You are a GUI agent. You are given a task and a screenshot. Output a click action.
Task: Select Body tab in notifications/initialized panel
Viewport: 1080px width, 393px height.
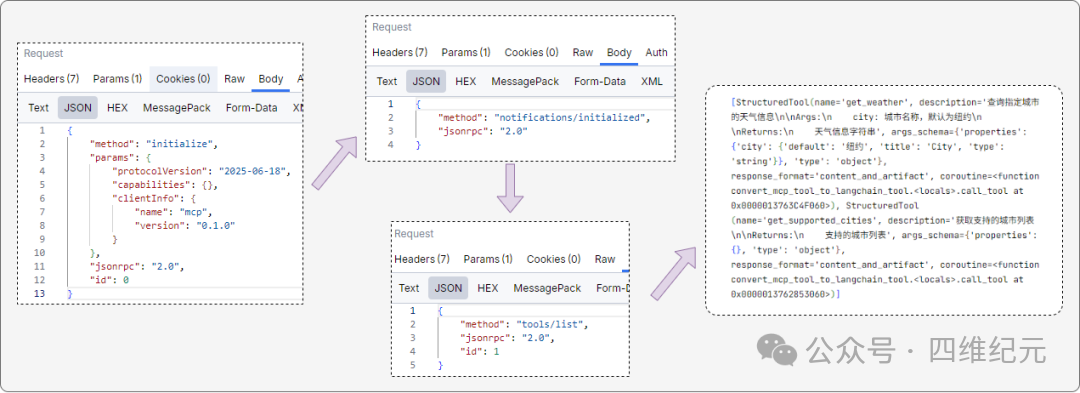click(619, 52)
